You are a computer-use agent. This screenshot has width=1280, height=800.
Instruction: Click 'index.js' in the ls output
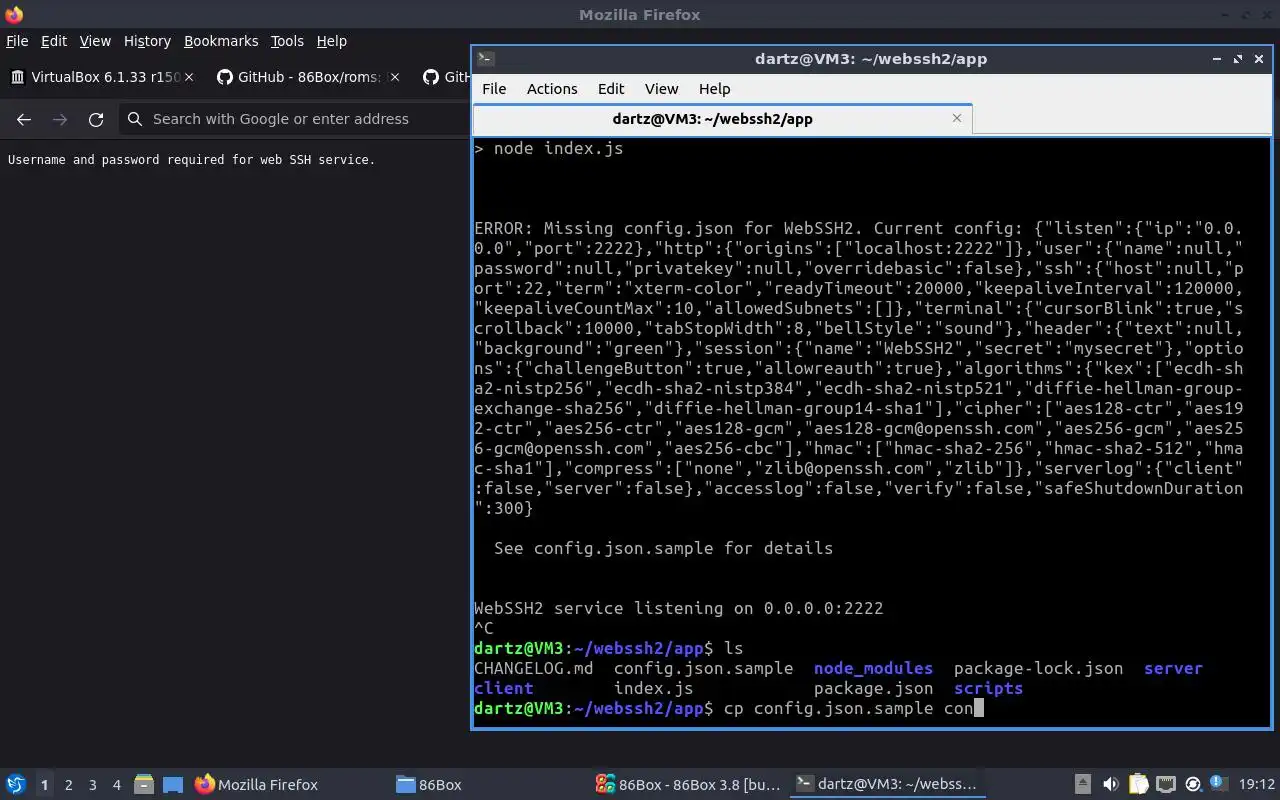(x=653, y=688)
